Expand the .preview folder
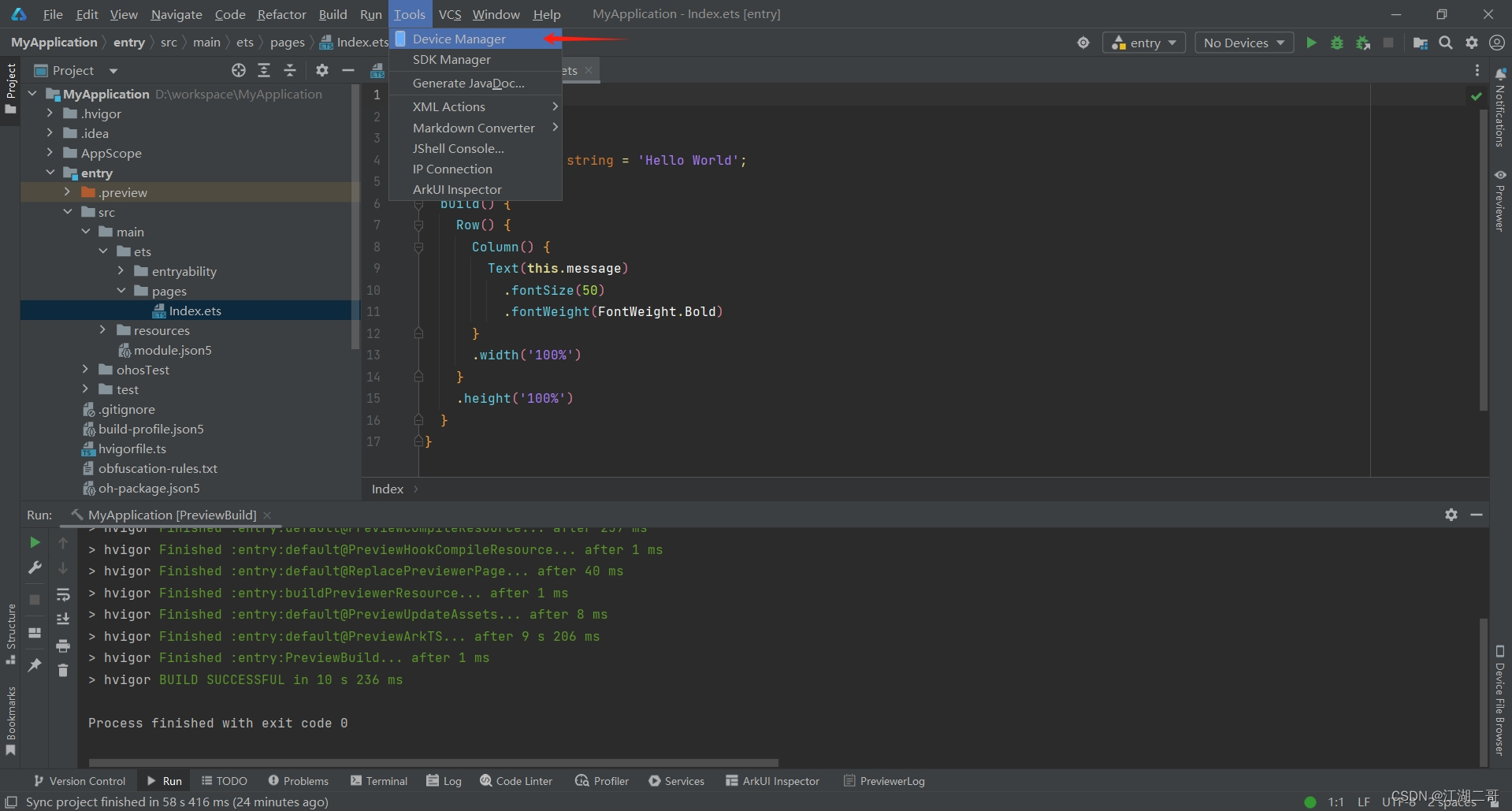 pyautogui.click(x=67, y=192)
